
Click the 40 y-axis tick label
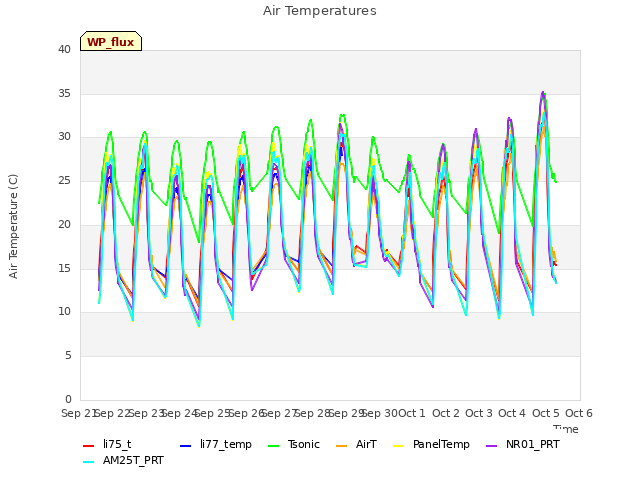pyautogui.click(x=64, y=49)
